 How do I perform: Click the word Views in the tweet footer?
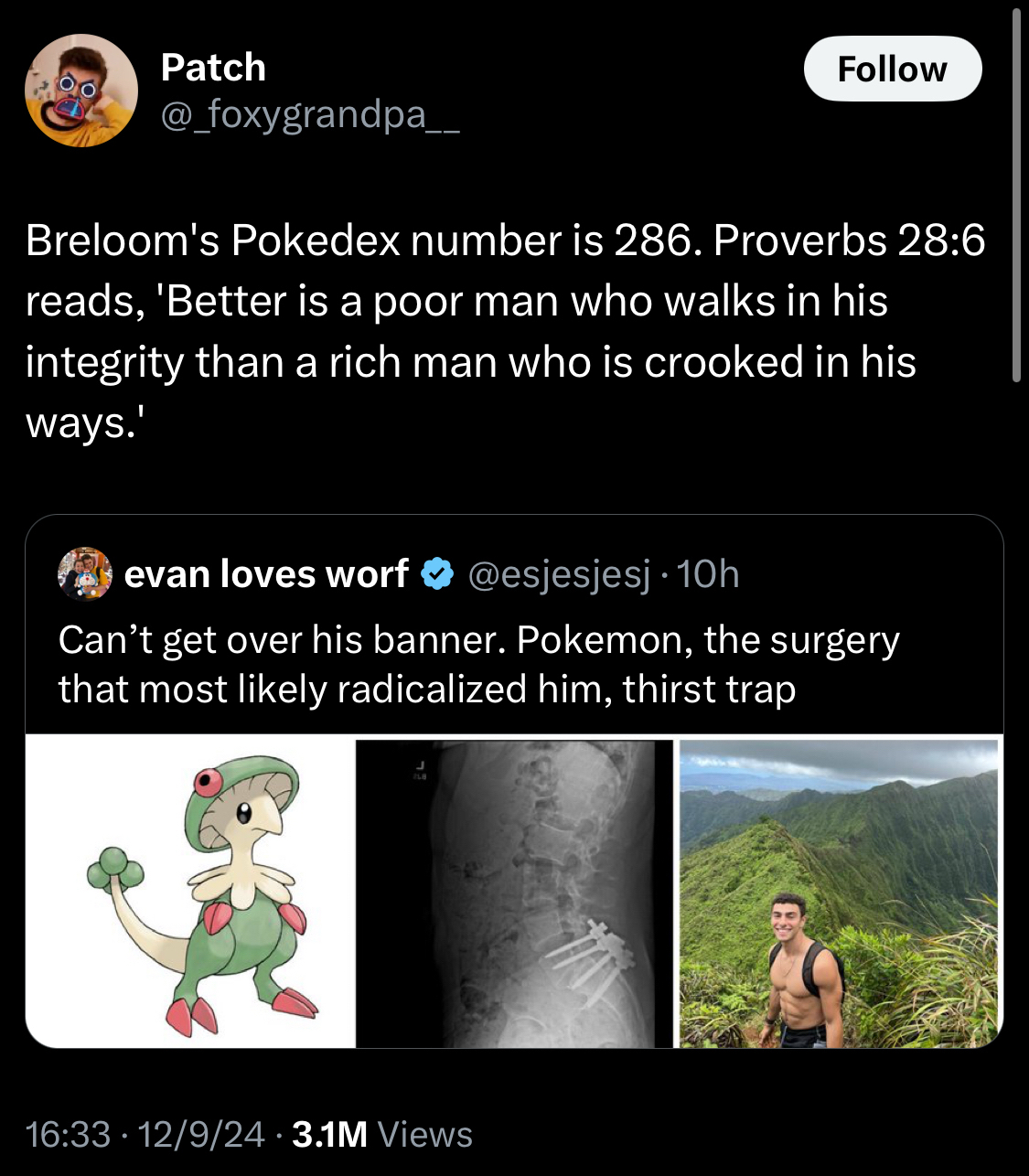(425, 1134)
